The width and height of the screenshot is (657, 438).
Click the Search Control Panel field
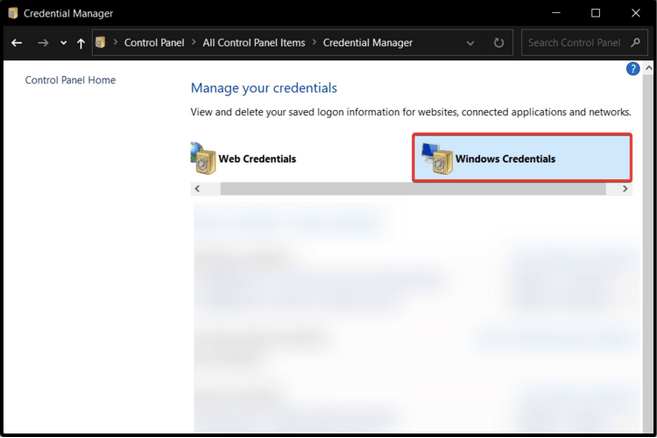[586, 43]
